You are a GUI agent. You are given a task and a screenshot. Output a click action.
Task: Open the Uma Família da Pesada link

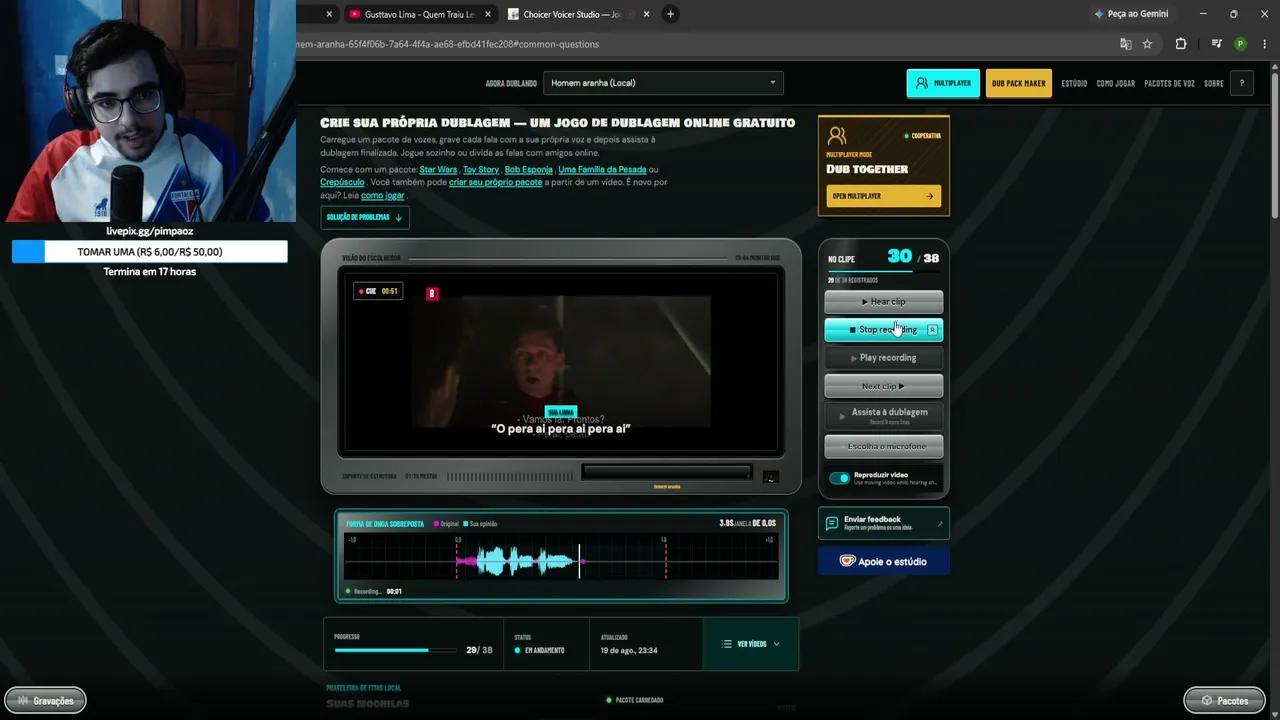coord(602,169)
